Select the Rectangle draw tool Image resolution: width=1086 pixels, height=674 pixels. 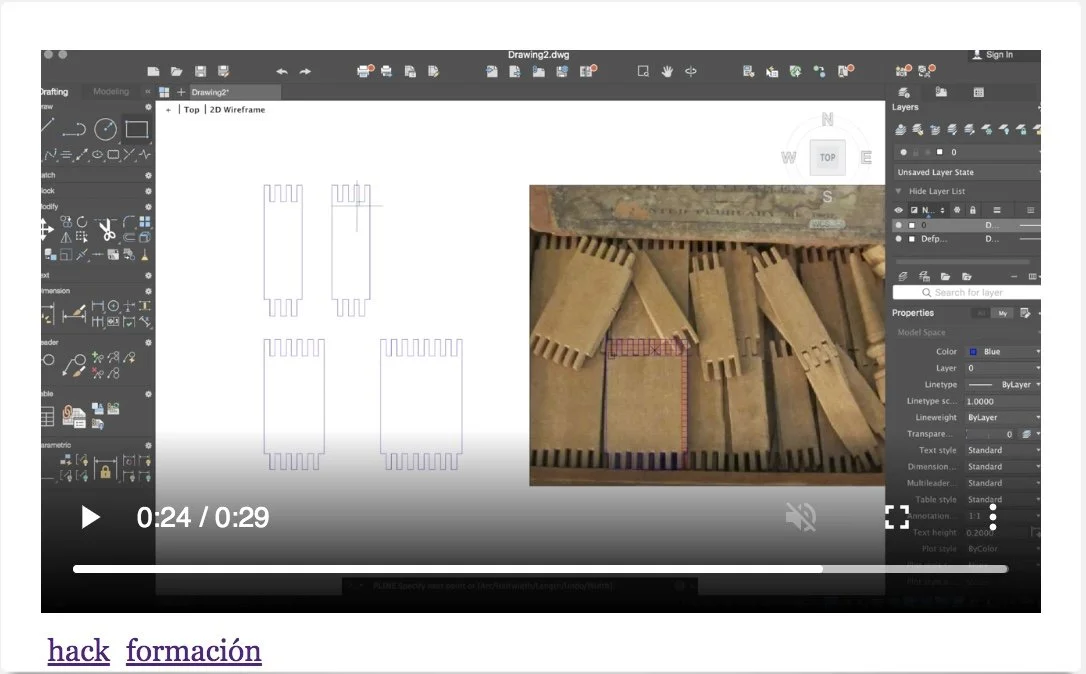[x=136, y=130]
